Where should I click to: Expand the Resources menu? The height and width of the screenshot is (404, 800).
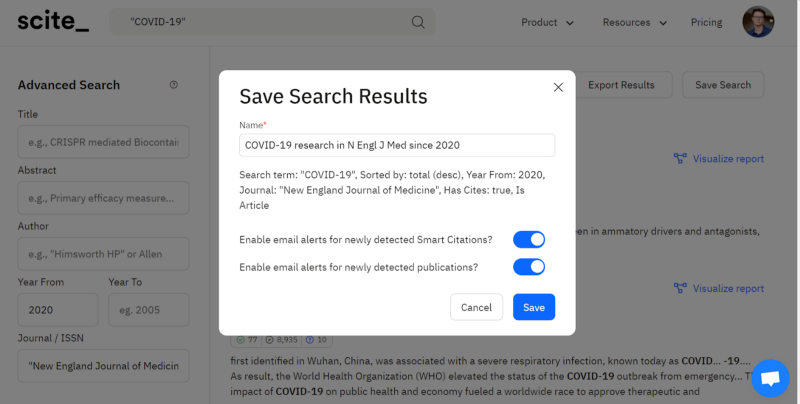[634, 22]
